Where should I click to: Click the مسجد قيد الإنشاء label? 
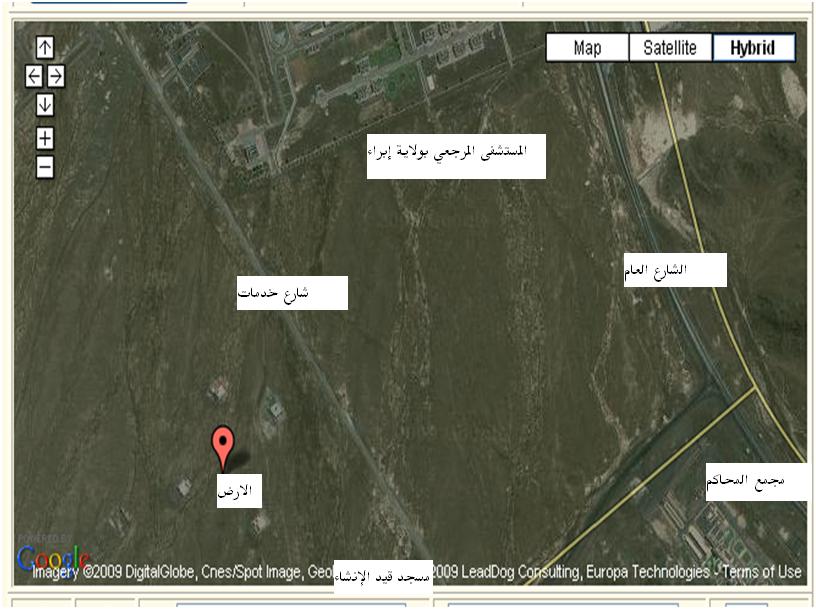[383, 576]
